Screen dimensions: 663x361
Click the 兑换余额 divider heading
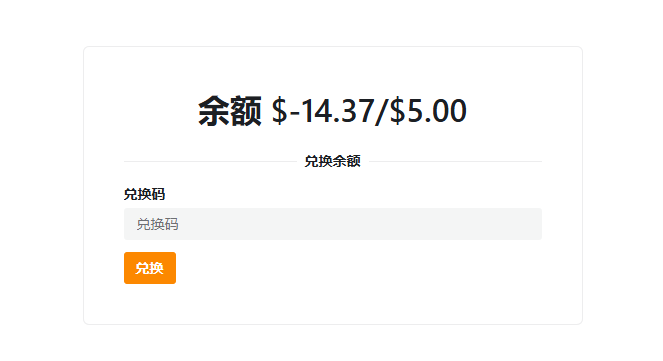point(333,161)
